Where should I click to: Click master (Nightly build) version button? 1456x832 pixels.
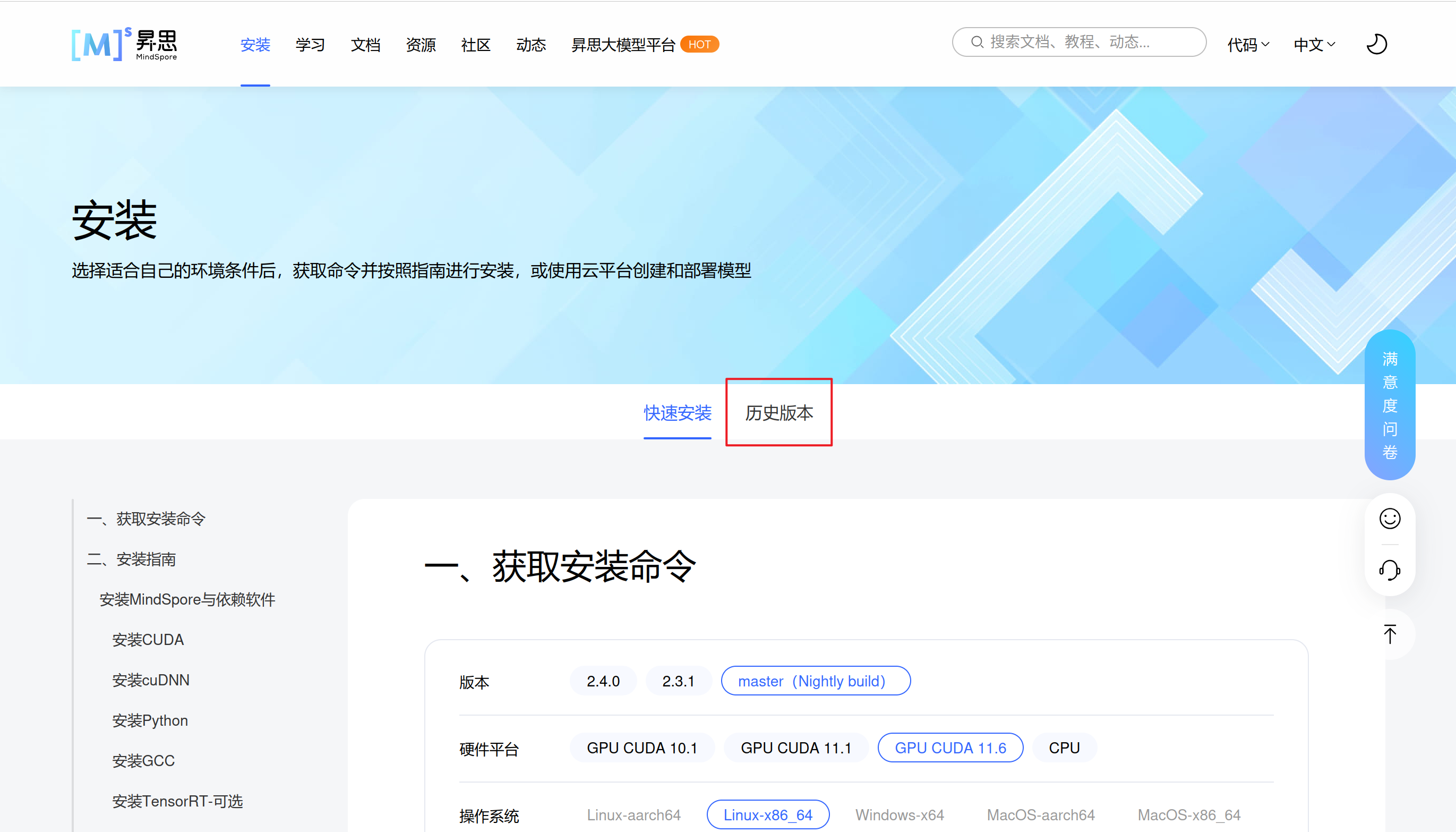pos(815,681)
